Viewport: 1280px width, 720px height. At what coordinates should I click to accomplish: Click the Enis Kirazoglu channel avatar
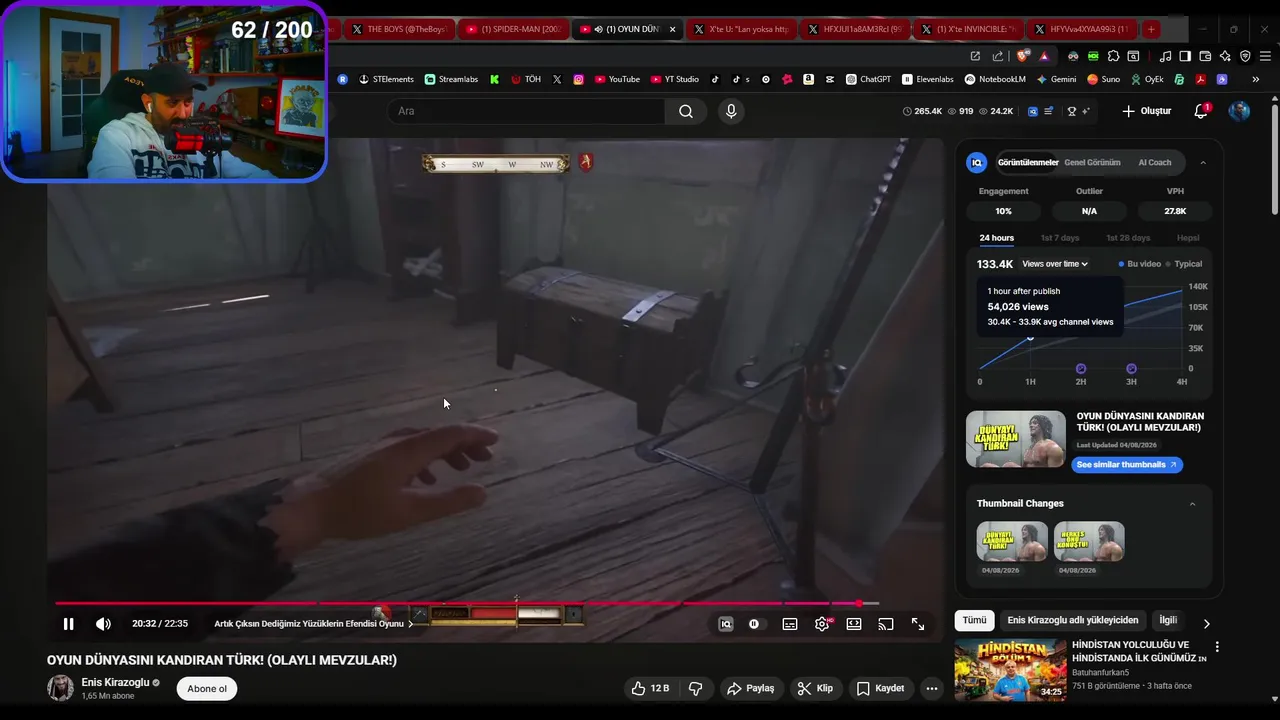coord(60,688)
